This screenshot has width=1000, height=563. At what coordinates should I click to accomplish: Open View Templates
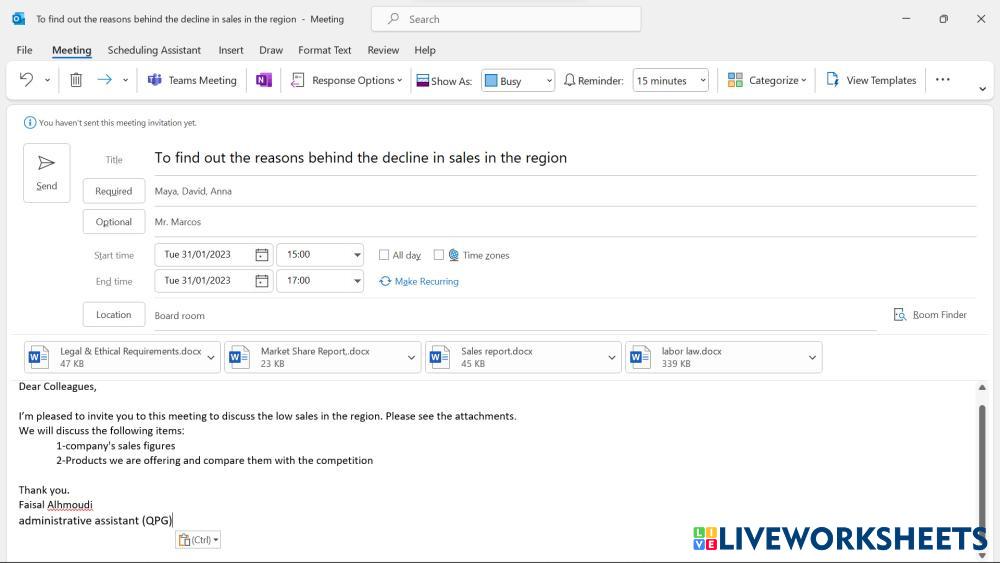tap(870, 80)
